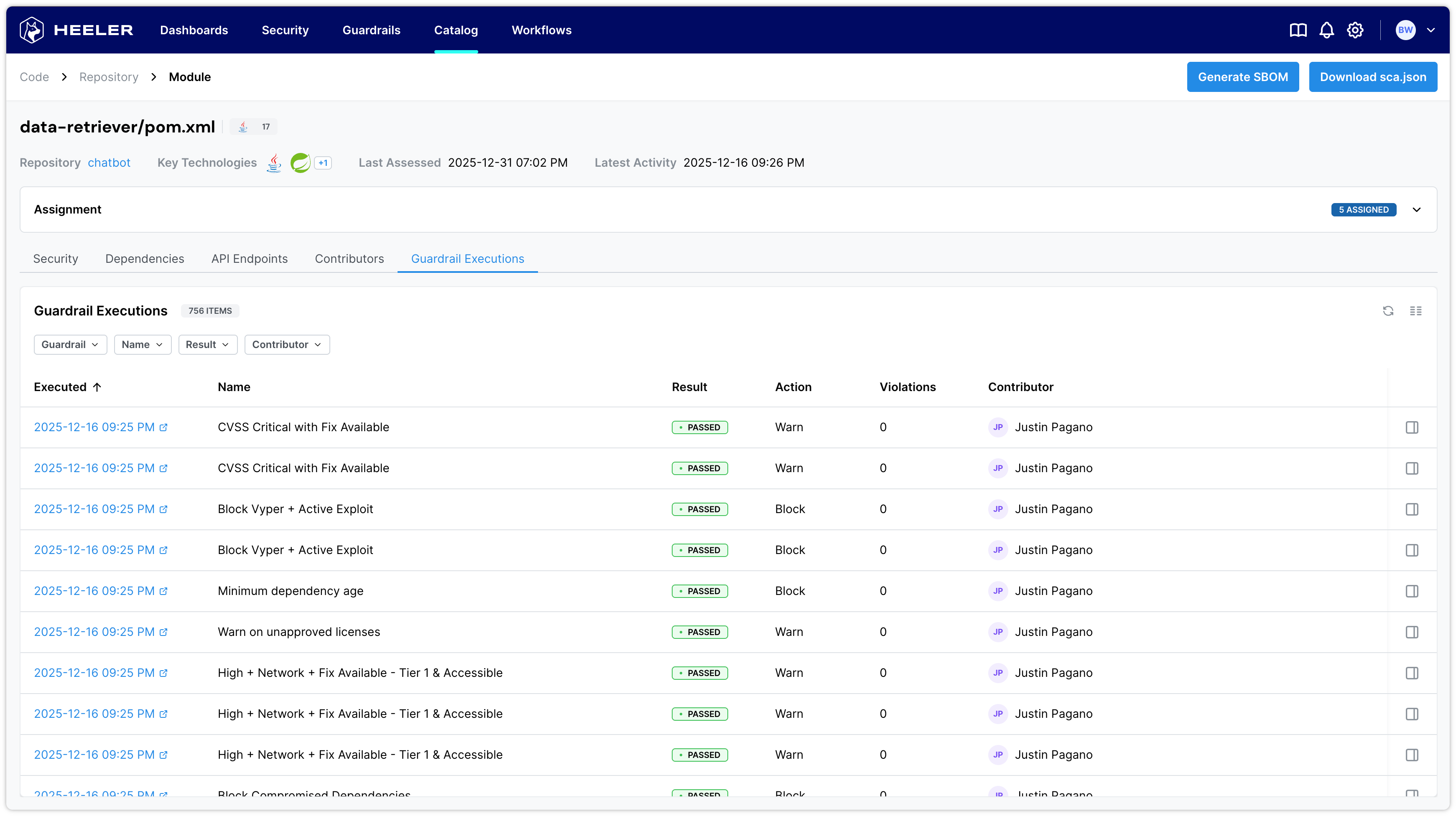The width and height of the screenshot is (1456, 816).
Task: Click the Heeler logo icon
Action: (x=32, y=30)
